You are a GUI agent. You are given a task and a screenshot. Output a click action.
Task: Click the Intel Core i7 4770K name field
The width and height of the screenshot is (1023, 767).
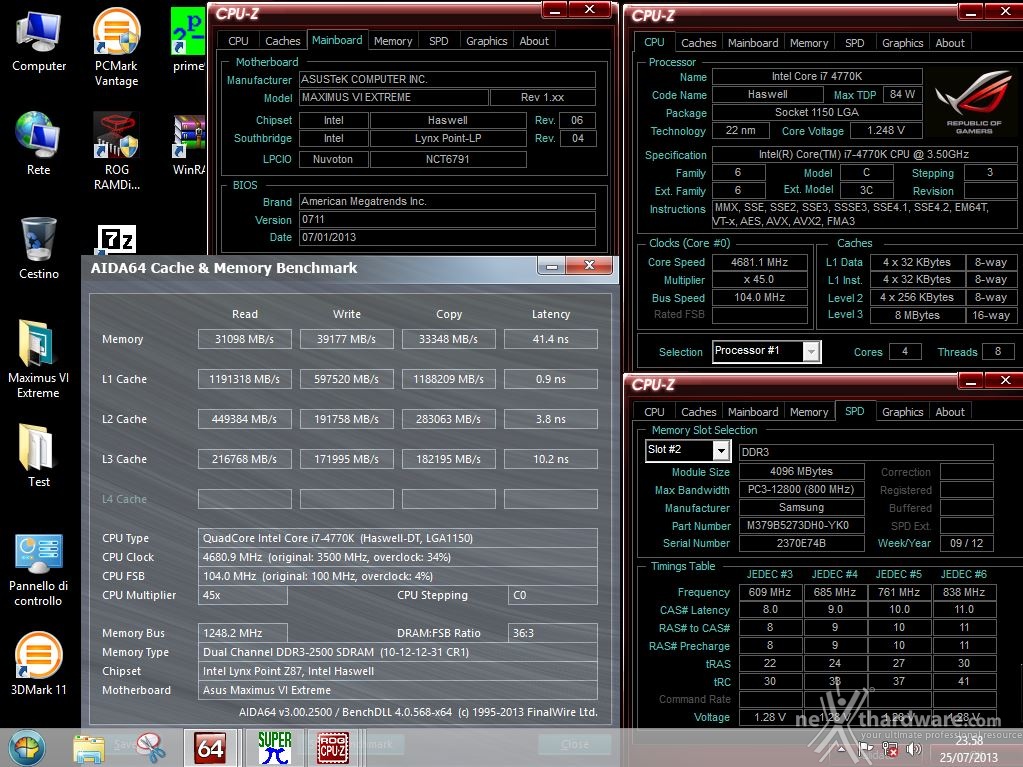click(817, 76)
